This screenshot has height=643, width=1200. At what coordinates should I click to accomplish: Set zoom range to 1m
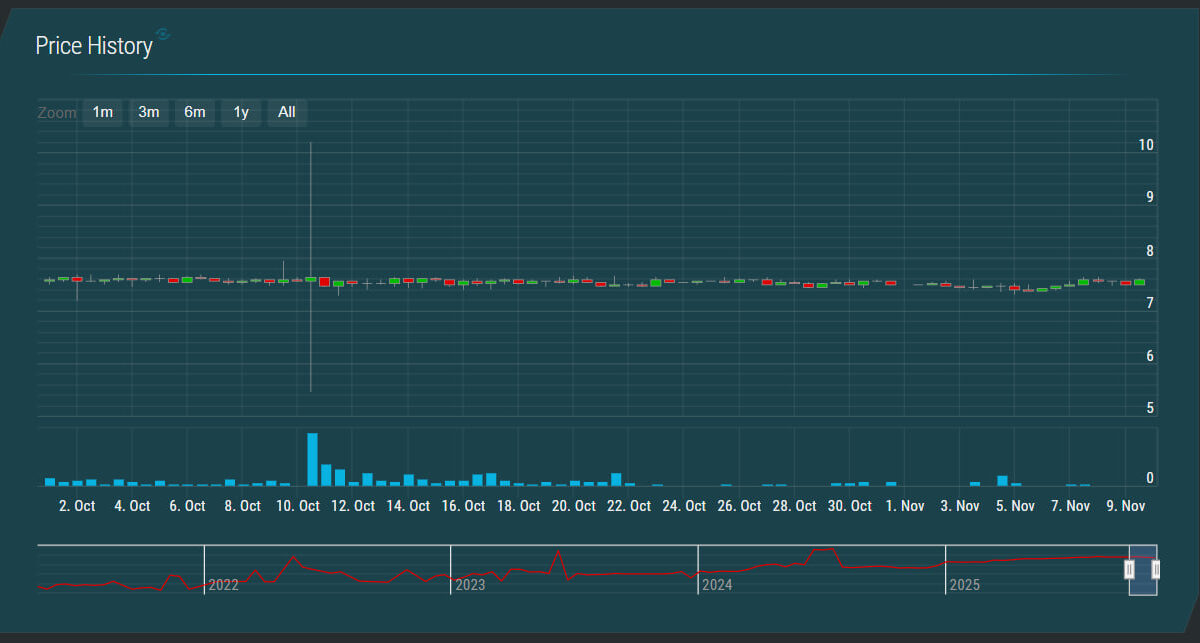[x=102, y=112]
